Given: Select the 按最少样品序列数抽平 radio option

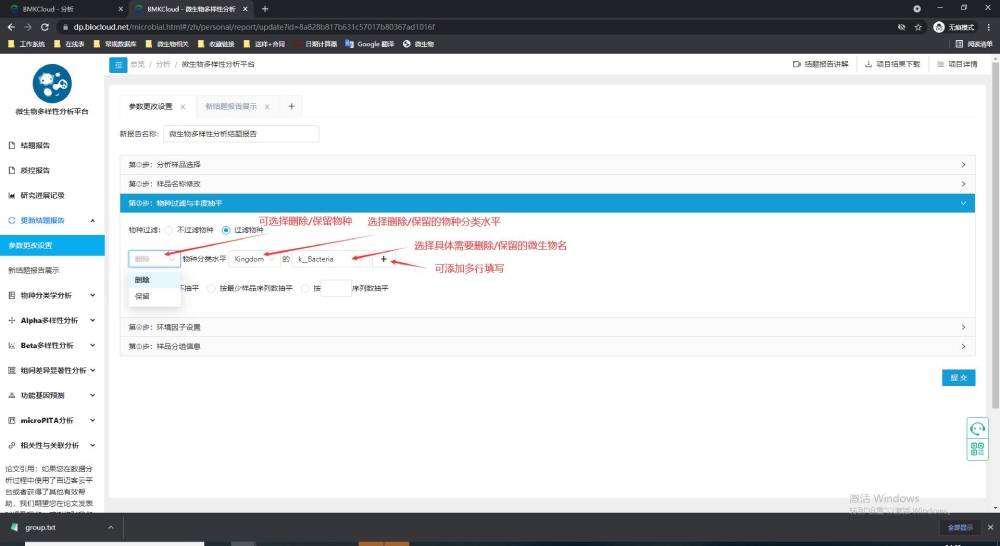Looking at the screenshot, I should [x=210, y=288].
